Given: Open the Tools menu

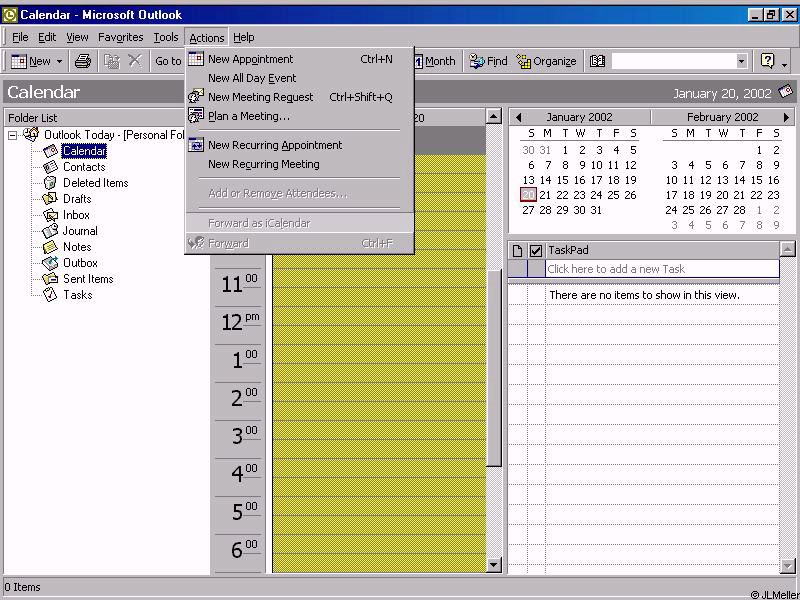Looking at the screenshot, I should tap(166, 38).
